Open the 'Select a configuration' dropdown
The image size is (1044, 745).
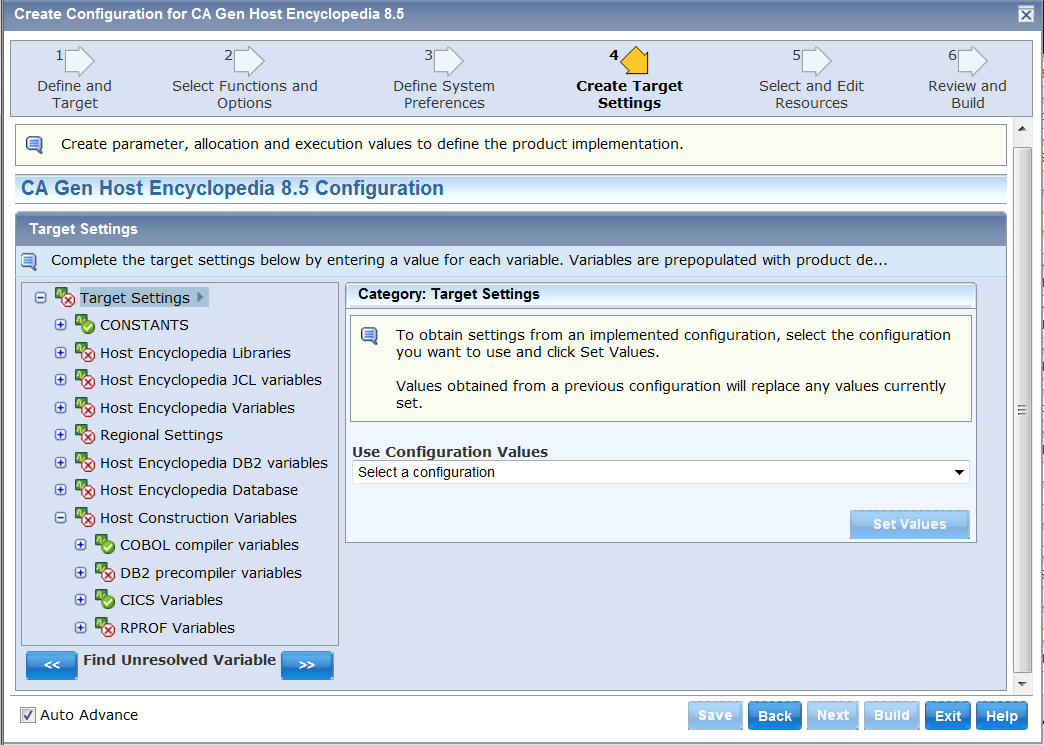(660, 472)
